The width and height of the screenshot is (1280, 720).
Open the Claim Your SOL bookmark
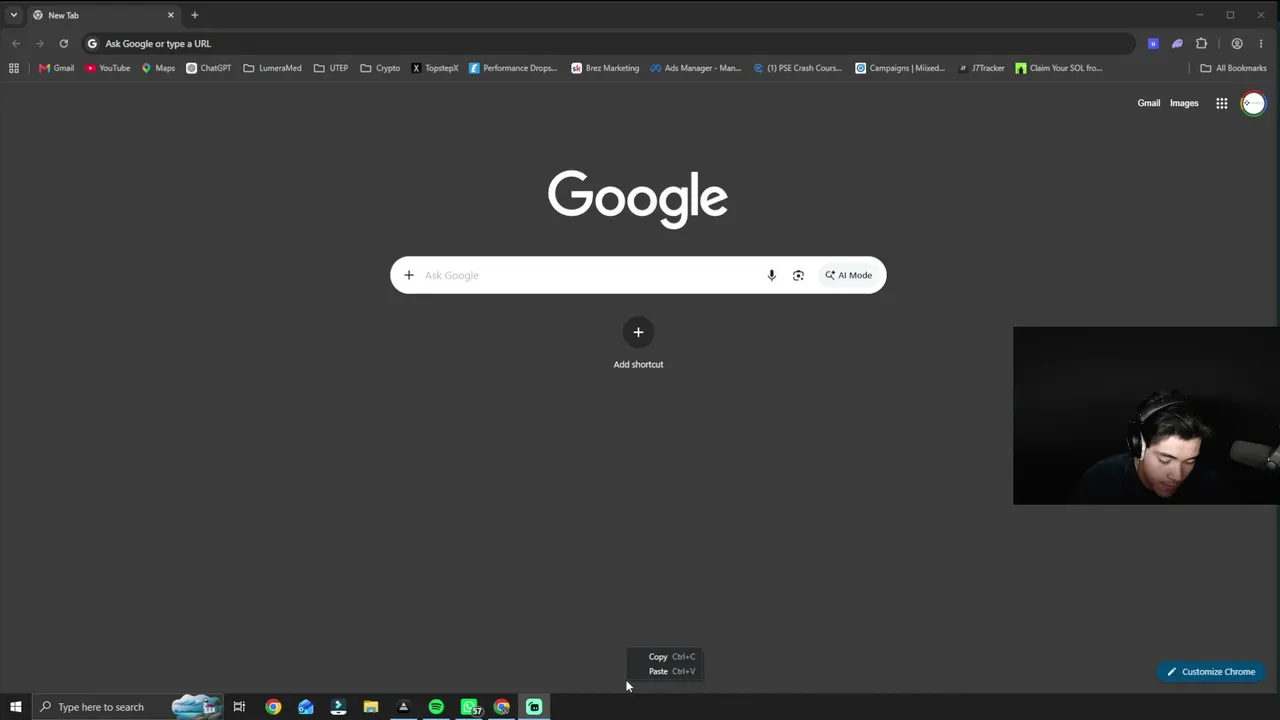[1058, 68]
